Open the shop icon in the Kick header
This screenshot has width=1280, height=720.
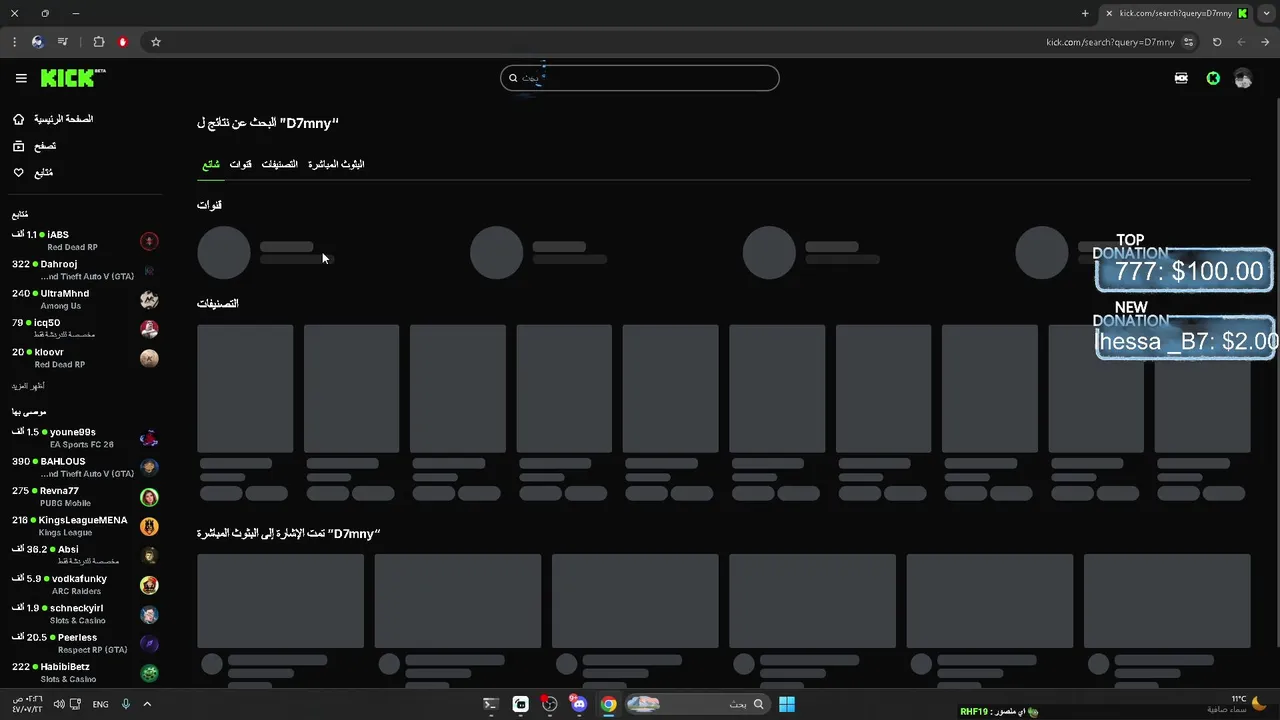coord(1181,78)
